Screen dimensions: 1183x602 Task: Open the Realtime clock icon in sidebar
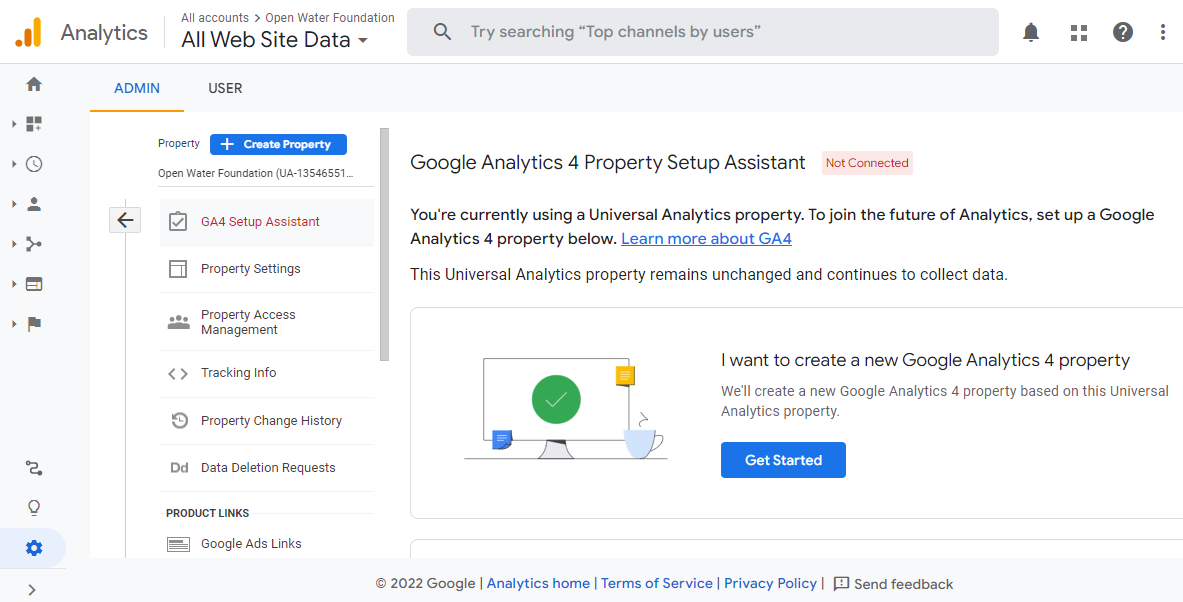click(33, 164)
